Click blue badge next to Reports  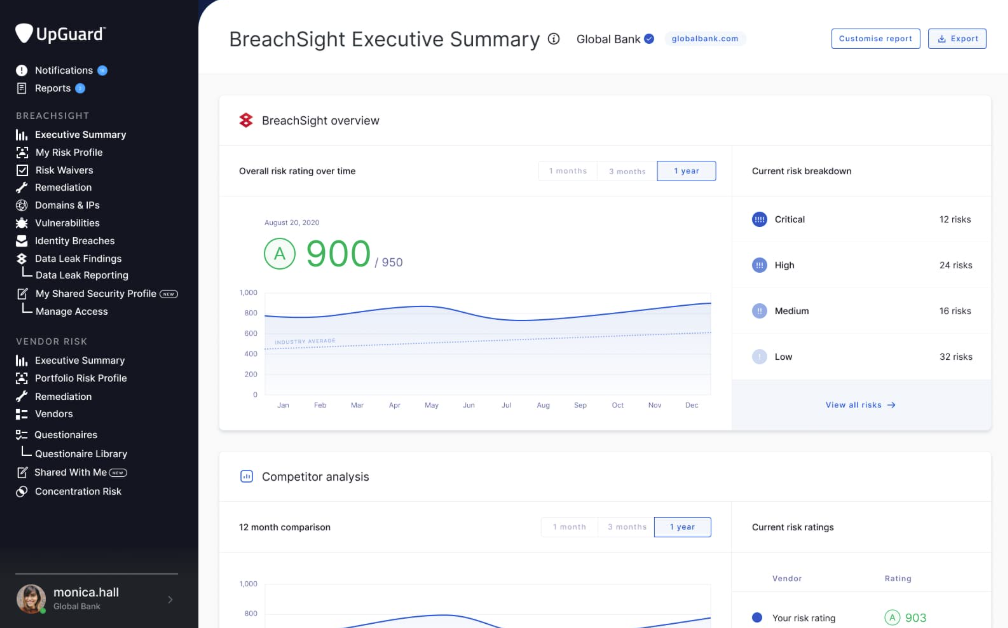pos(80,88)
